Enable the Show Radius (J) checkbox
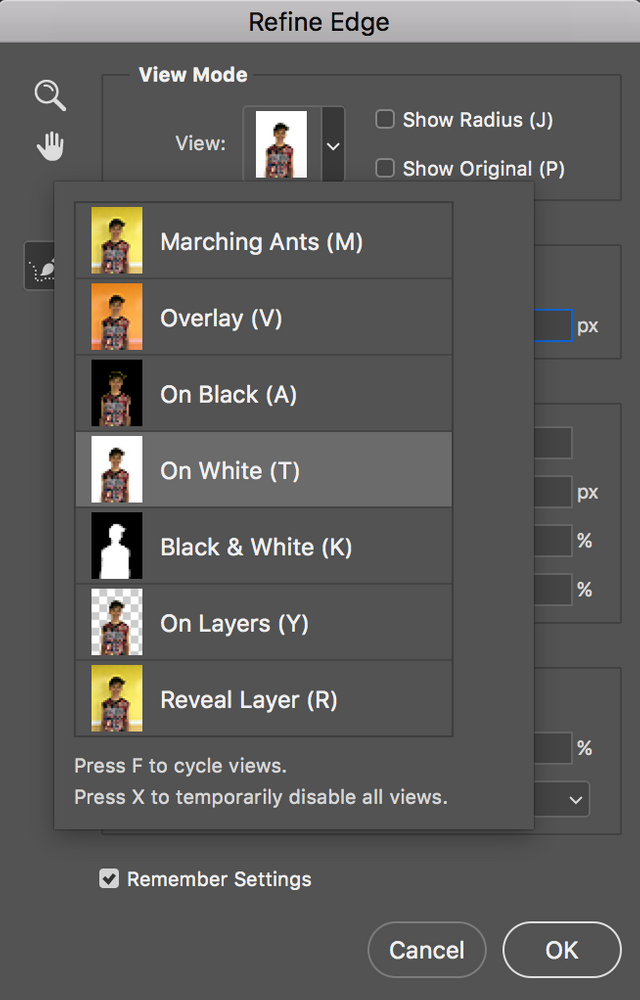Viewport: 640px width, 1000px height. pos(385,120)
